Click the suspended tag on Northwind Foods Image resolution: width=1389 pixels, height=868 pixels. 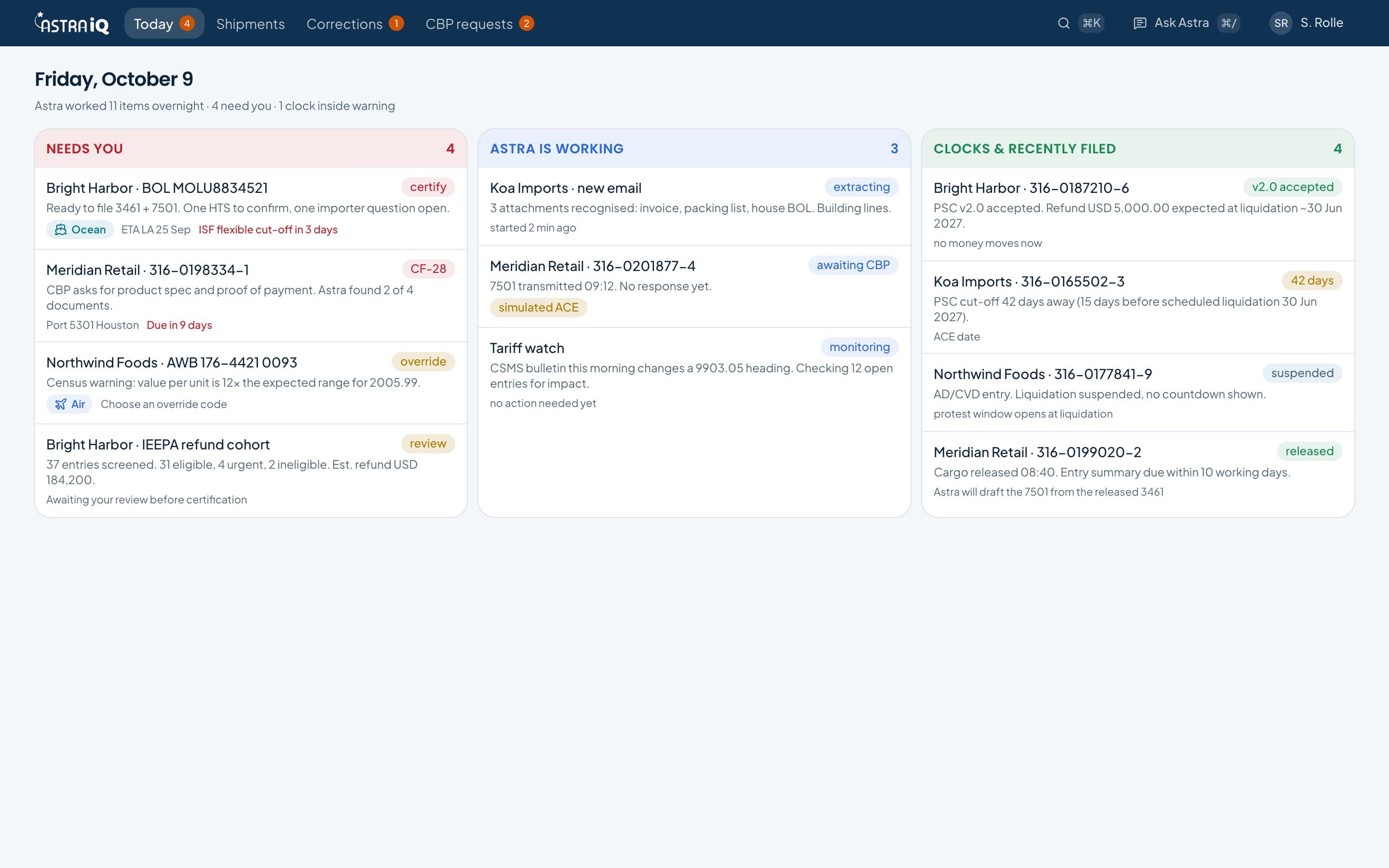[x=1302, y=373]
